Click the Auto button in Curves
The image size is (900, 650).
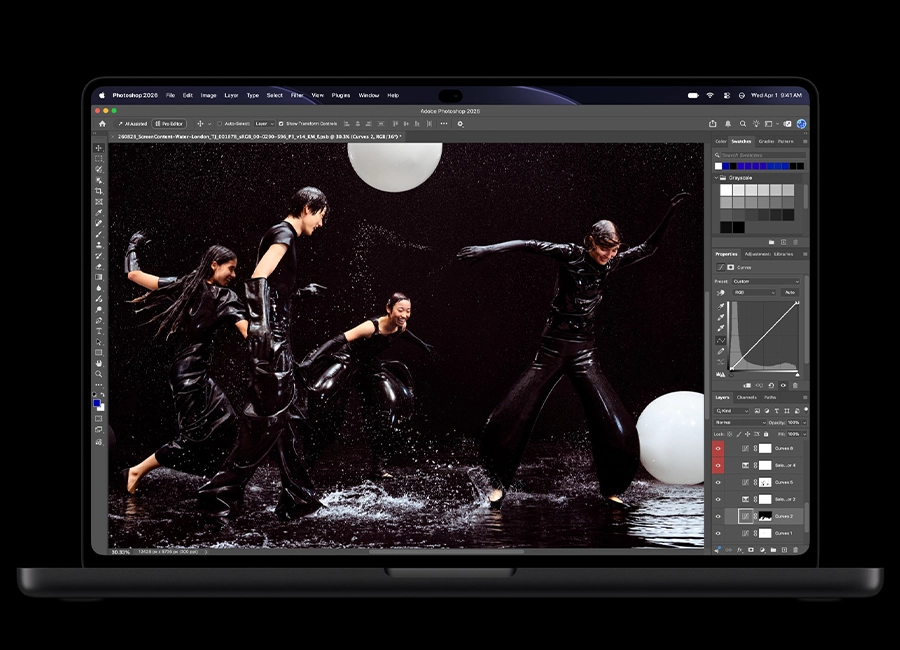click(790, 293)
